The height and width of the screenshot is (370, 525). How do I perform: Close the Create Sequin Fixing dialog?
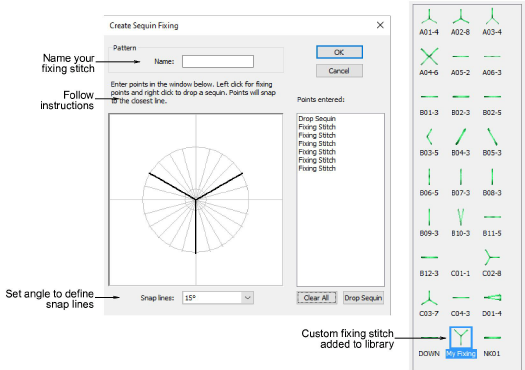[x=380, y=25]
